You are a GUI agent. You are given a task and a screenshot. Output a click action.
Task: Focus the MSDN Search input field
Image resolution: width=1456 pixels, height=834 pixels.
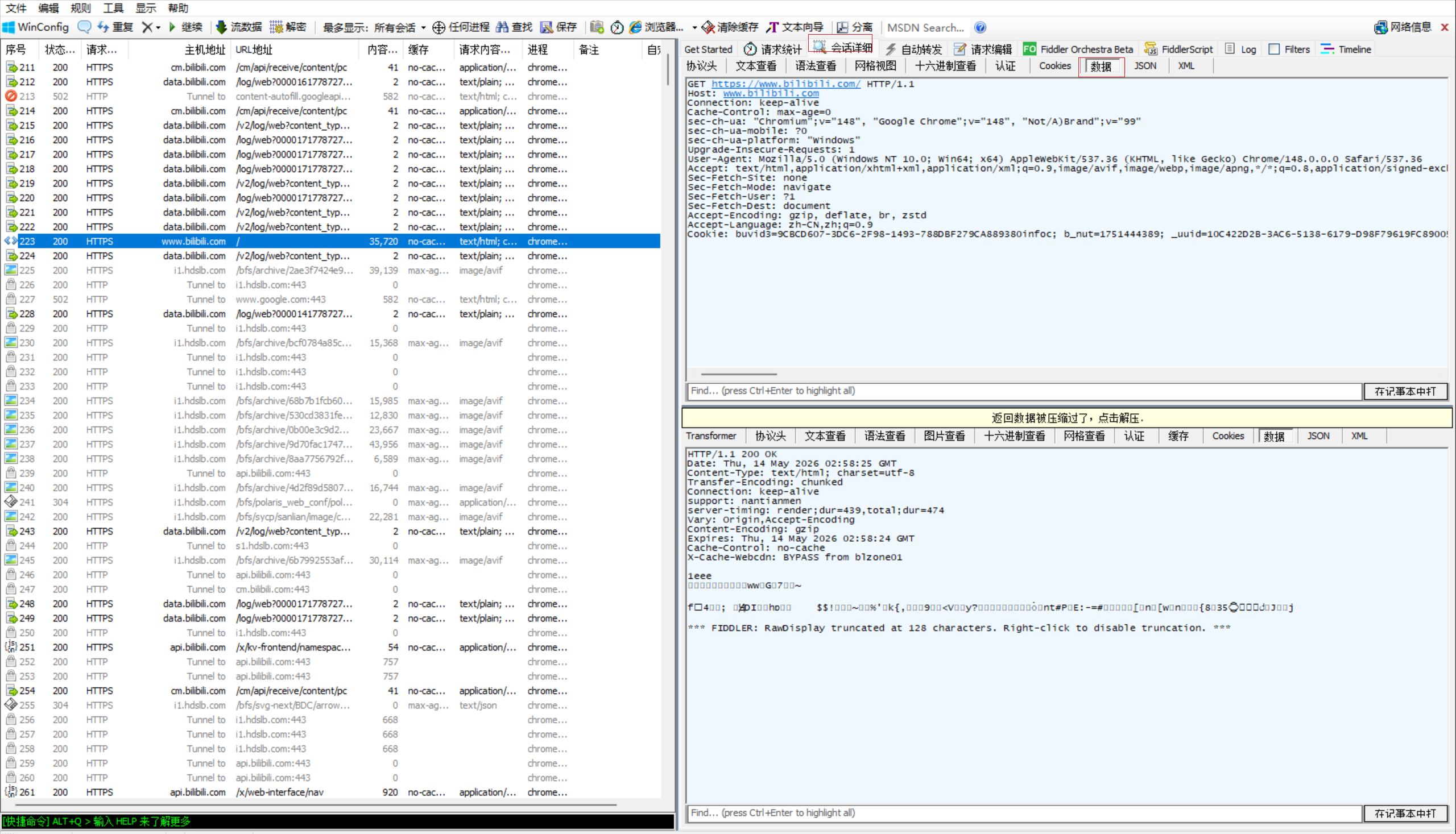925,27
